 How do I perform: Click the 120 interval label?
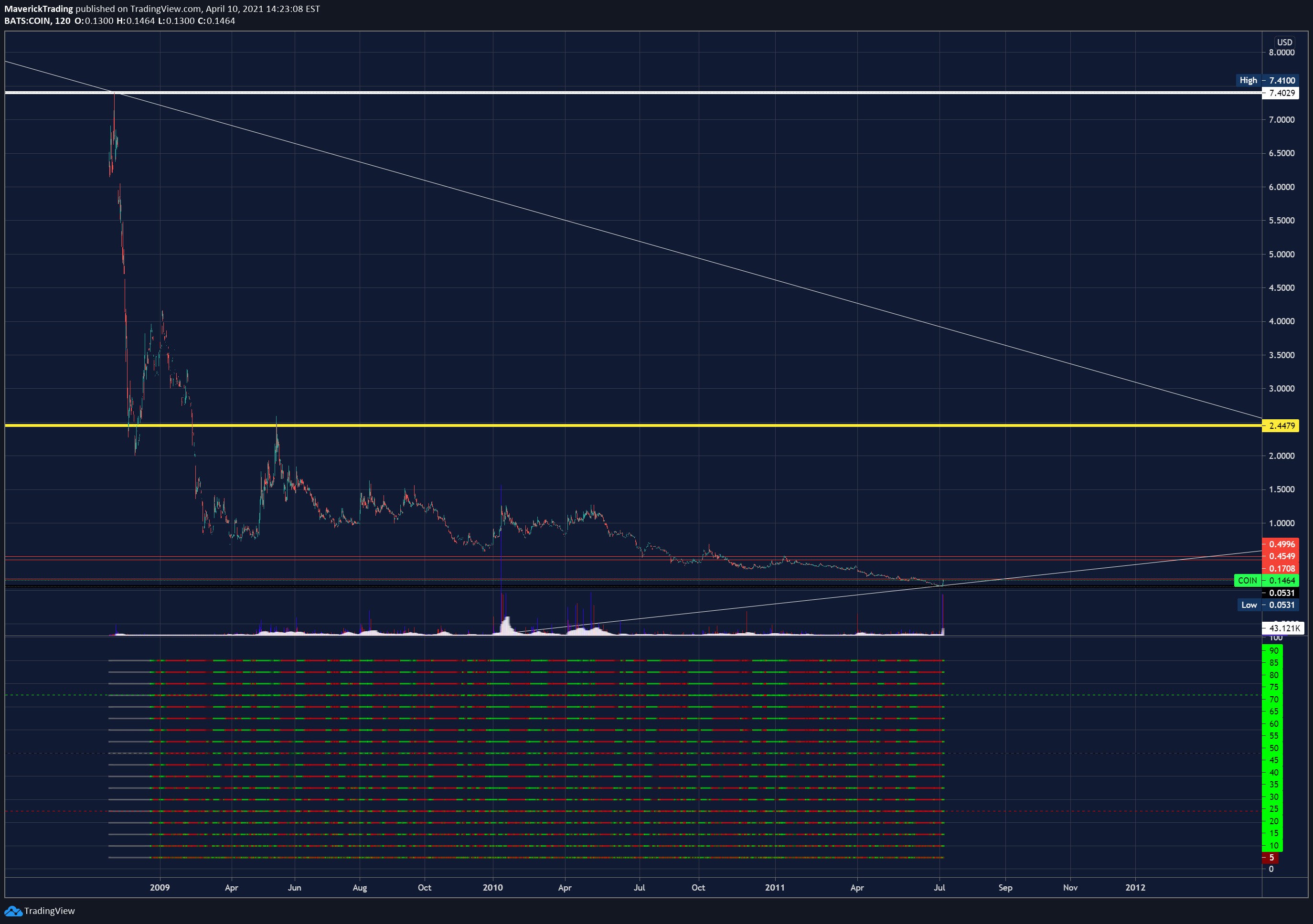click(x=63, y=21)
